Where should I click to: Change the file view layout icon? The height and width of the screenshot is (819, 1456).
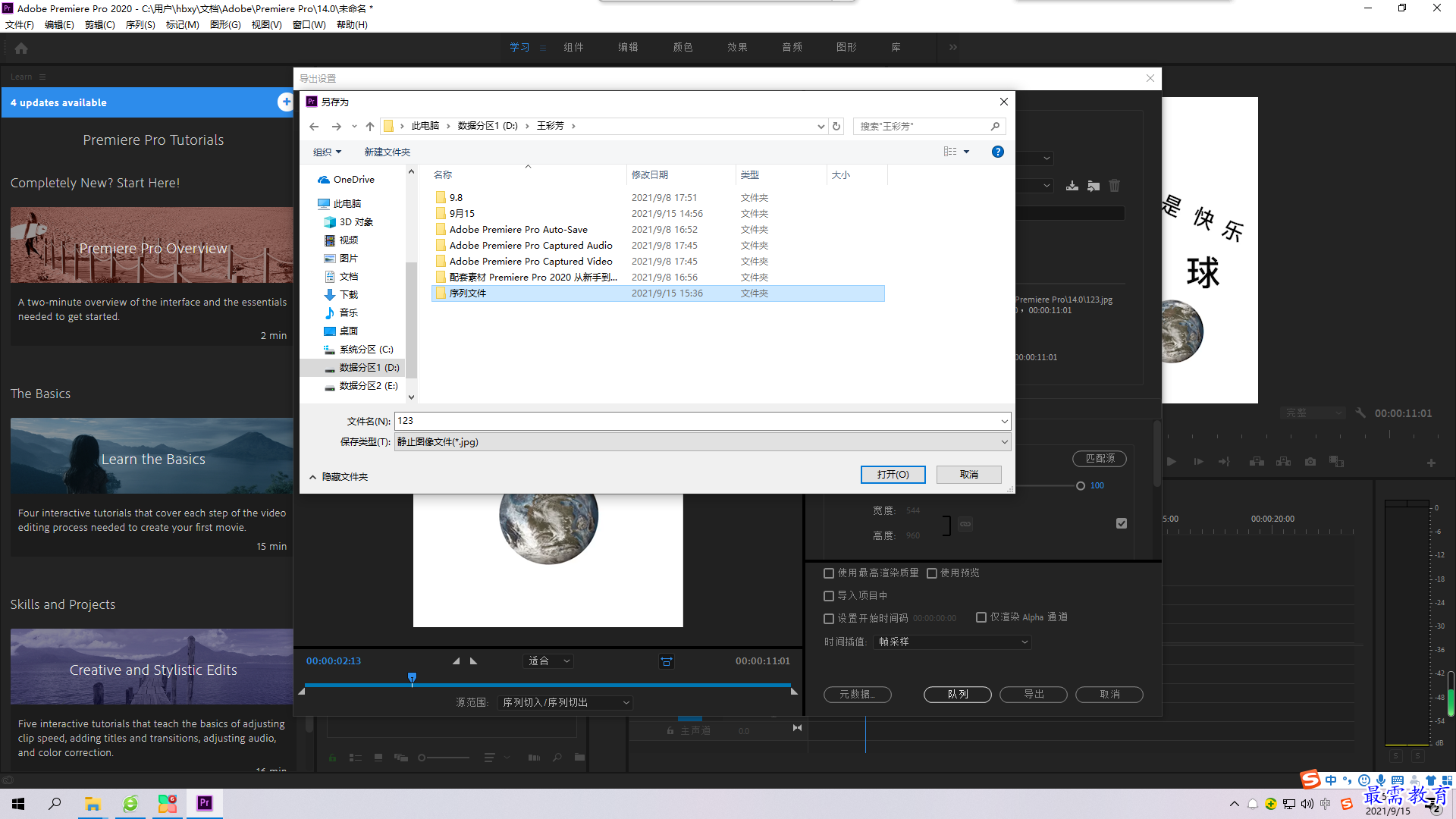point(950,152)
